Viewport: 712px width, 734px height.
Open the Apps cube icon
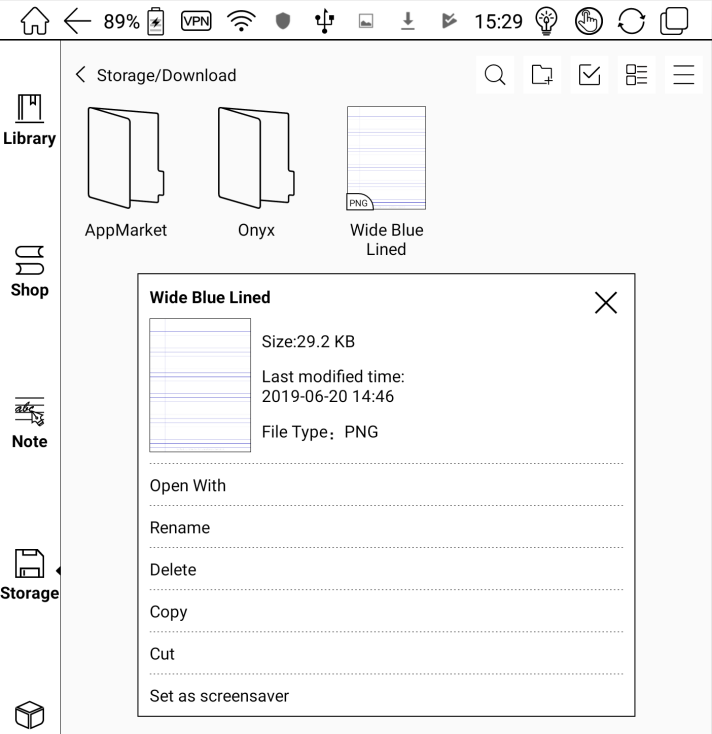click(x=29, y=715)
